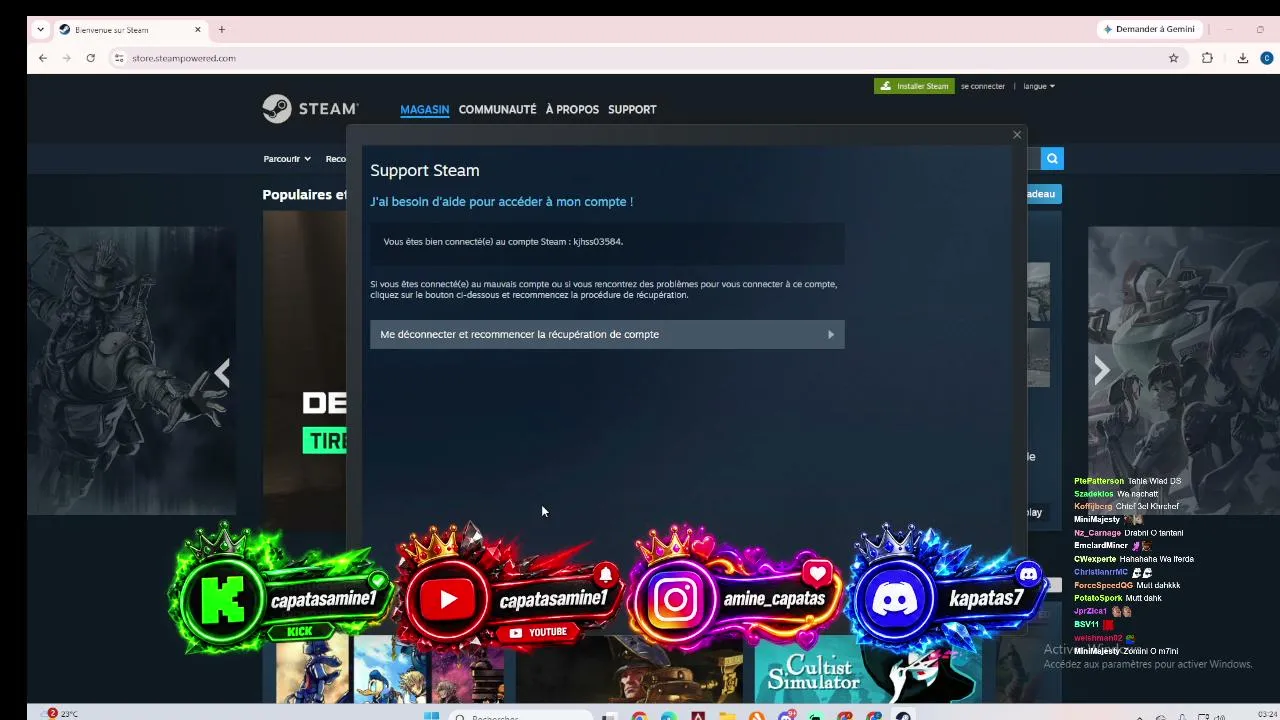1280x720 pixels.
Task: Open the Windows Start menu
Action: 432,715
